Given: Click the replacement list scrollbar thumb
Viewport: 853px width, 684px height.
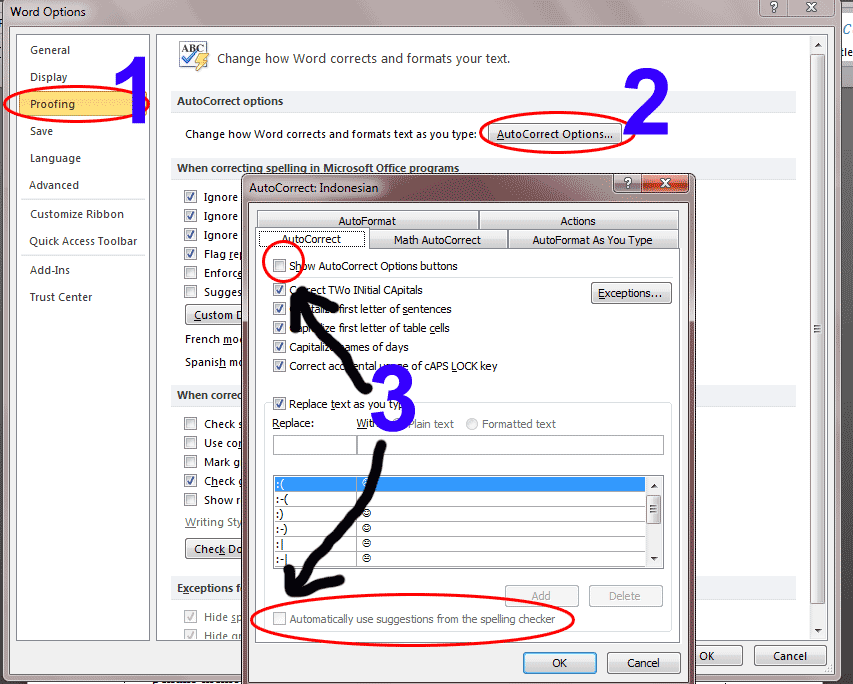Looking at the screenshot, I should [654, 509].
